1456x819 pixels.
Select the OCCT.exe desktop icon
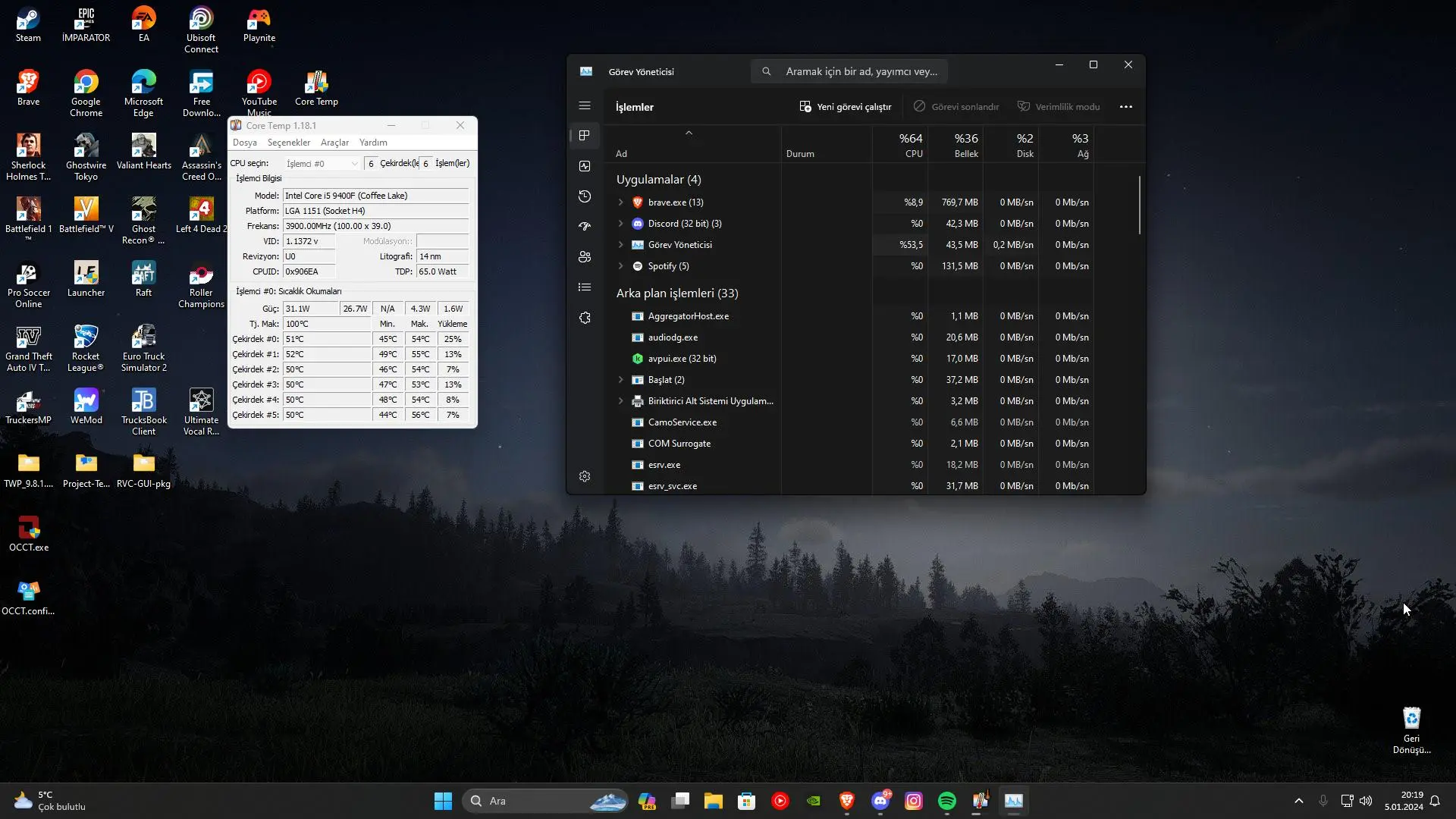28,535
